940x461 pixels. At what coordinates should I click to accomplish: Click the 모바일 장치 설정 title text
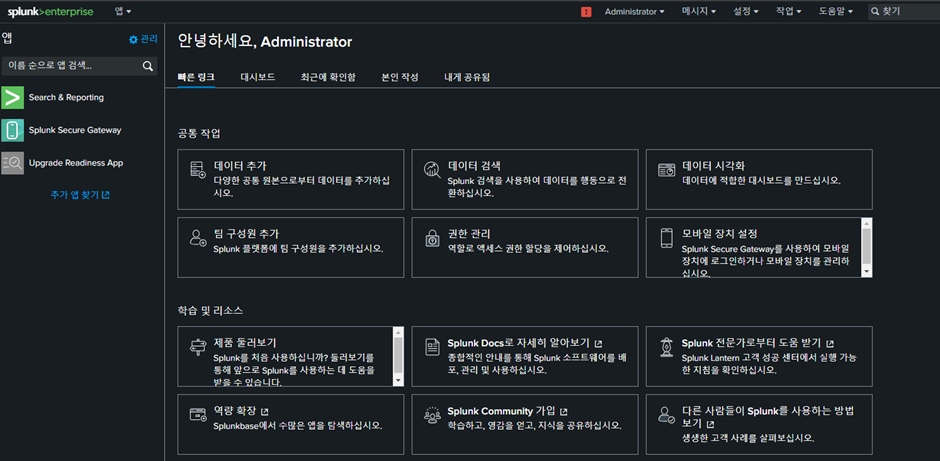coord(721,234)
